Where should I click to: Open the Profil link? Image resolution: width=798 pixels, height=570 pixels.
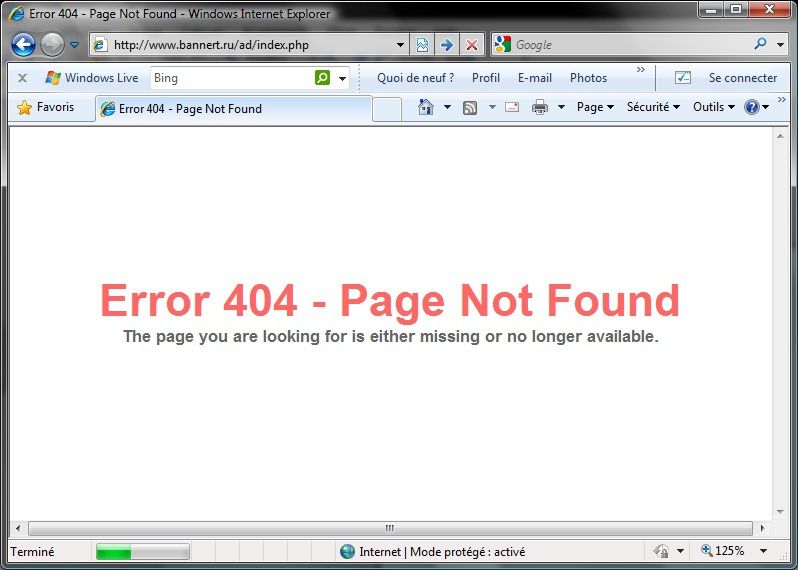(x=486, y=78)
